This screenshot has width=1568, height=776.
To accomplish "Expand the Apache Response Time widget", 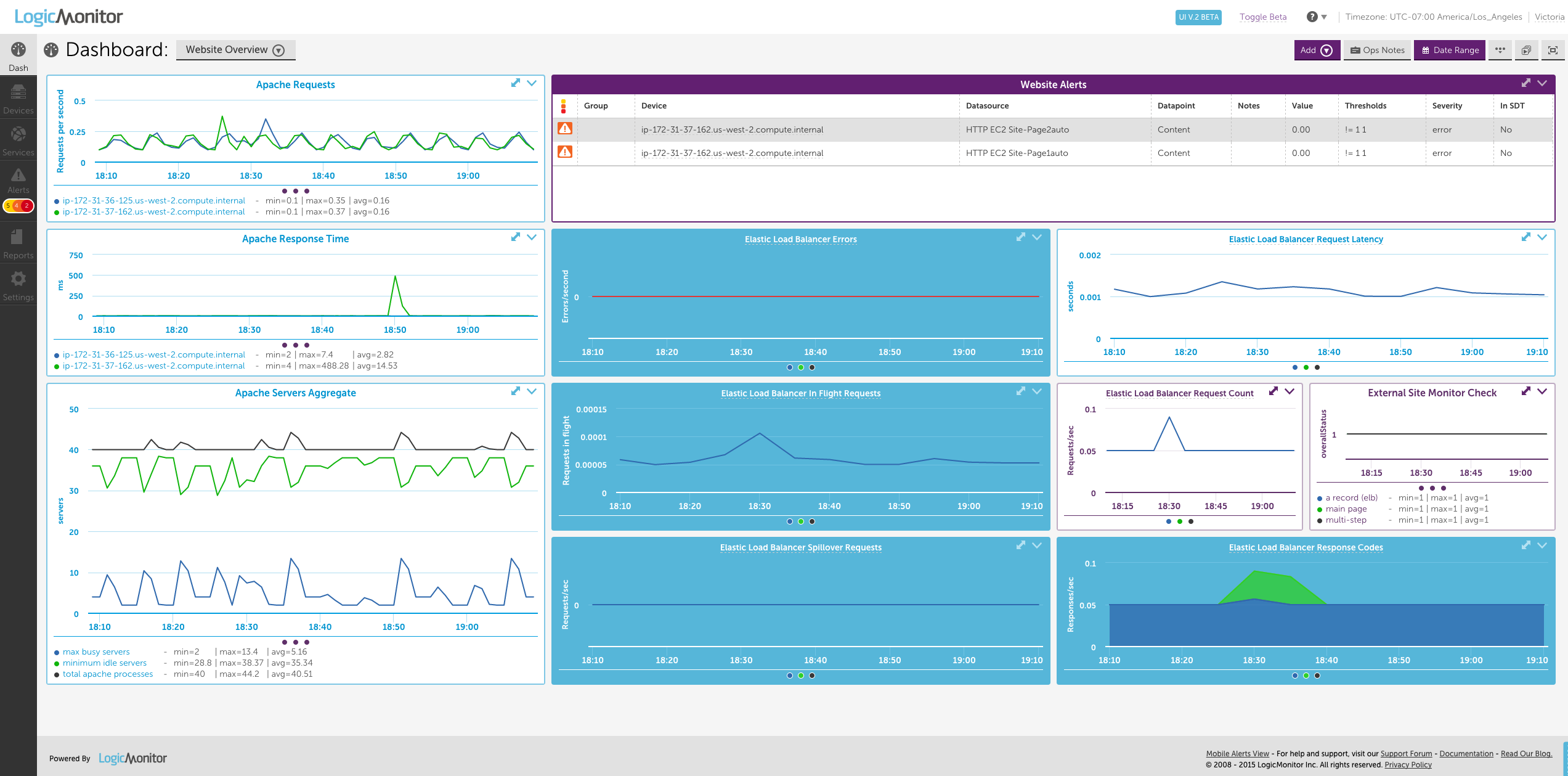I will 516,237.
